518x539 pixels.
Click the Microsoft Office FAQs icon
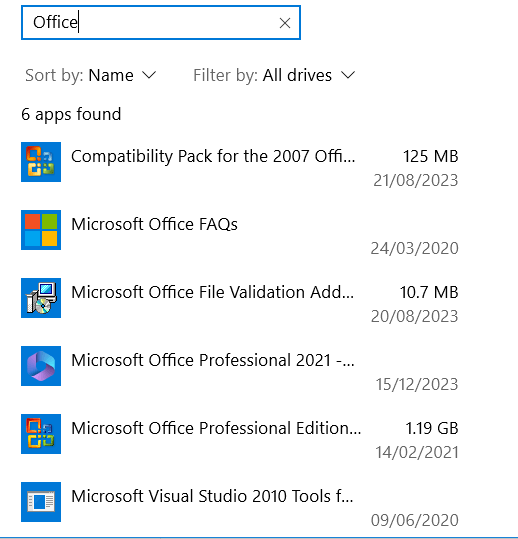41,230
